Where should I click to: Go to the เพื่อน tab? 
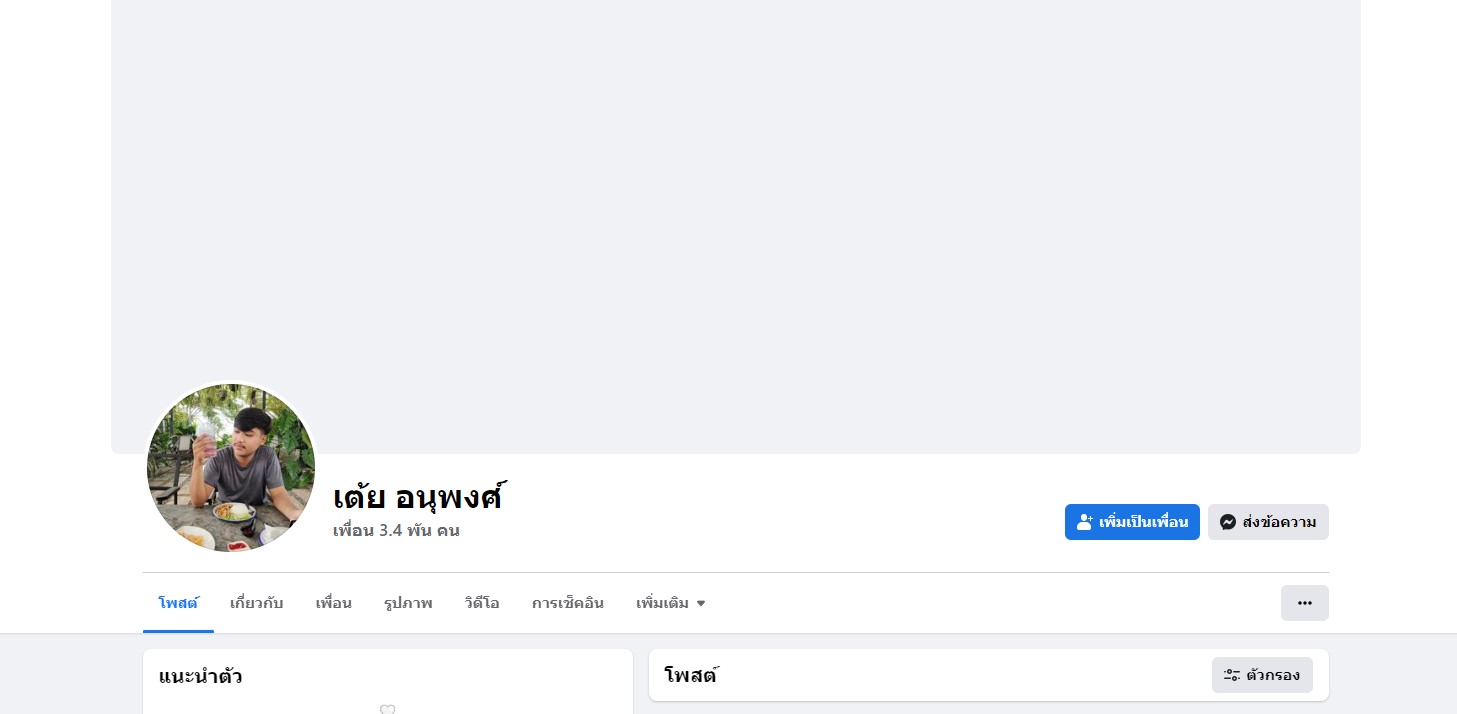point(334,603)
